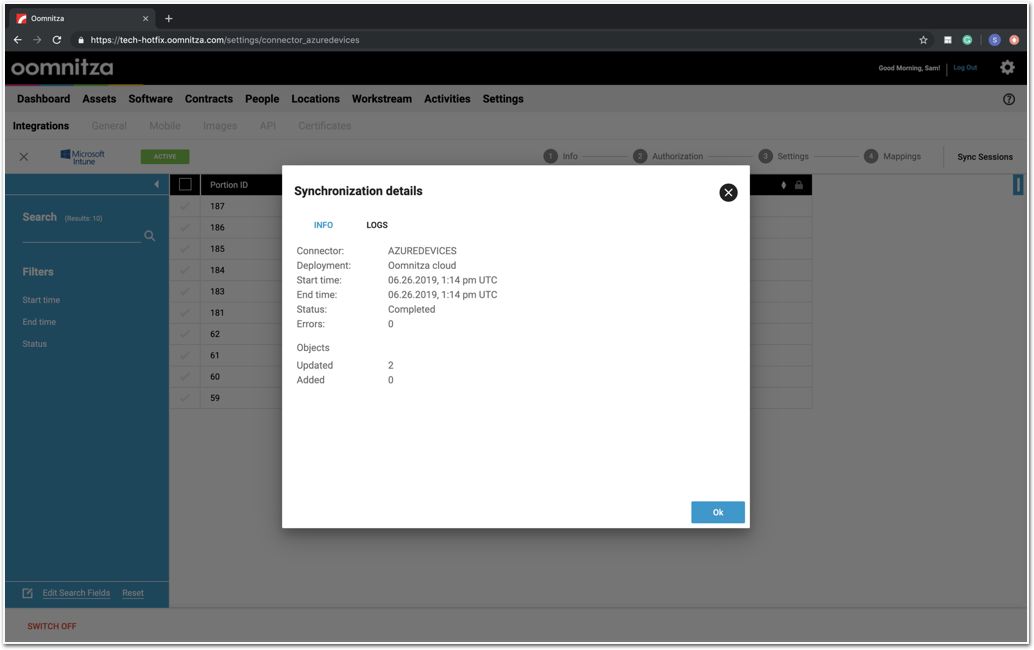Screen dimensions: 1034x650
Task: Open the settings gear icon
Action: coord(1007,68)
